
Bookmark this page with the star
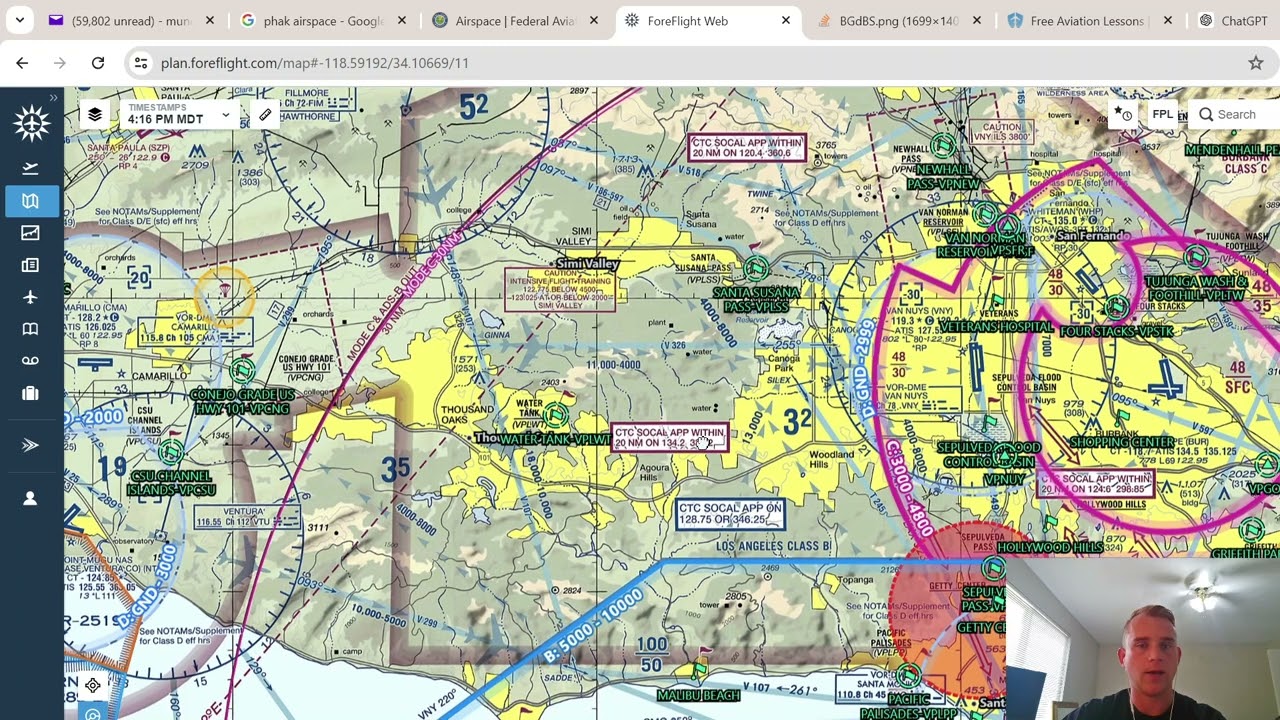coord(1255,63)
